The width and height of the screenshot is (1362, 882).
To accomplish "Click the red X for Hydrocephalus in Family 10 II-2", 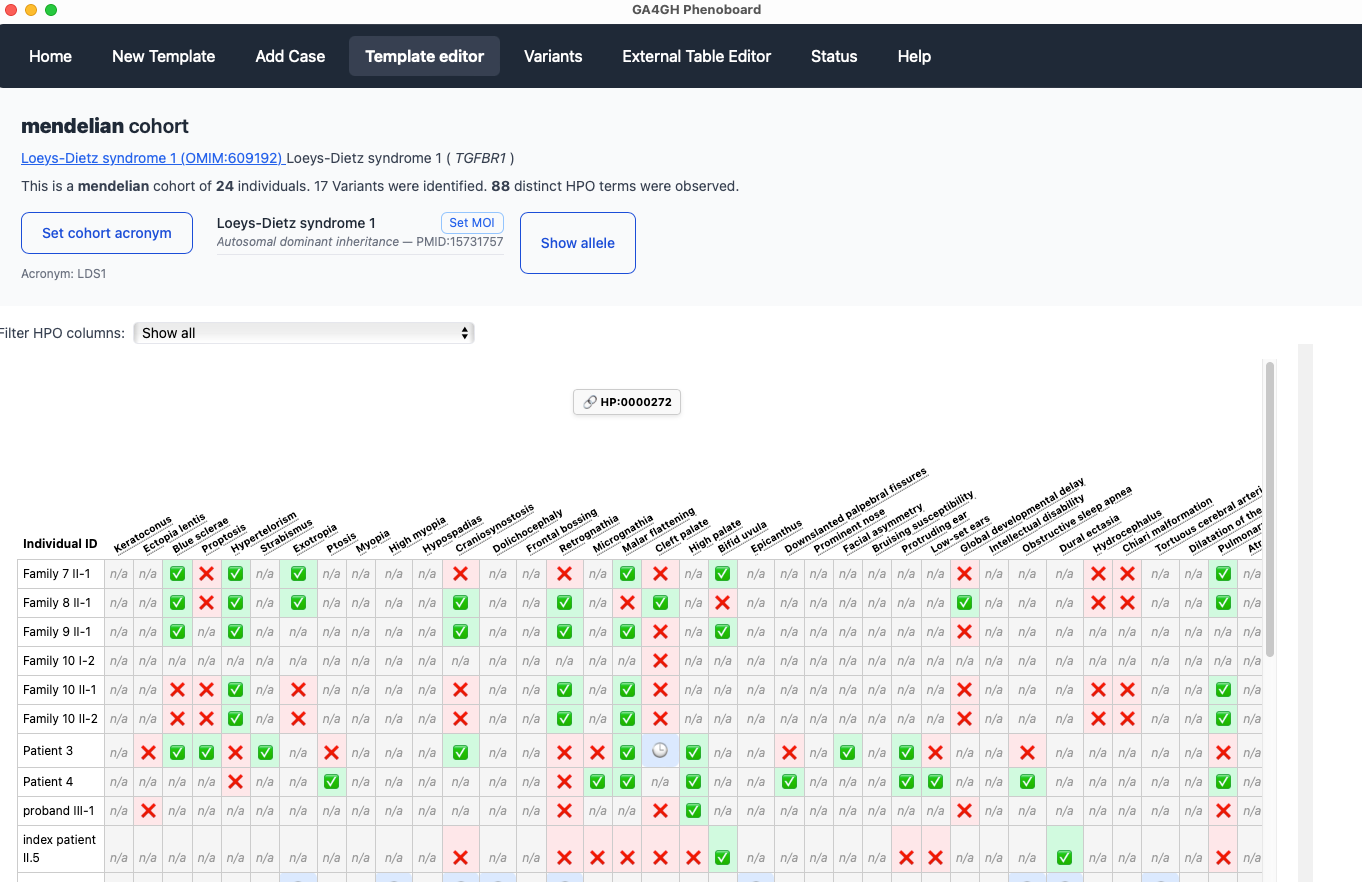I will [1097, 718].
